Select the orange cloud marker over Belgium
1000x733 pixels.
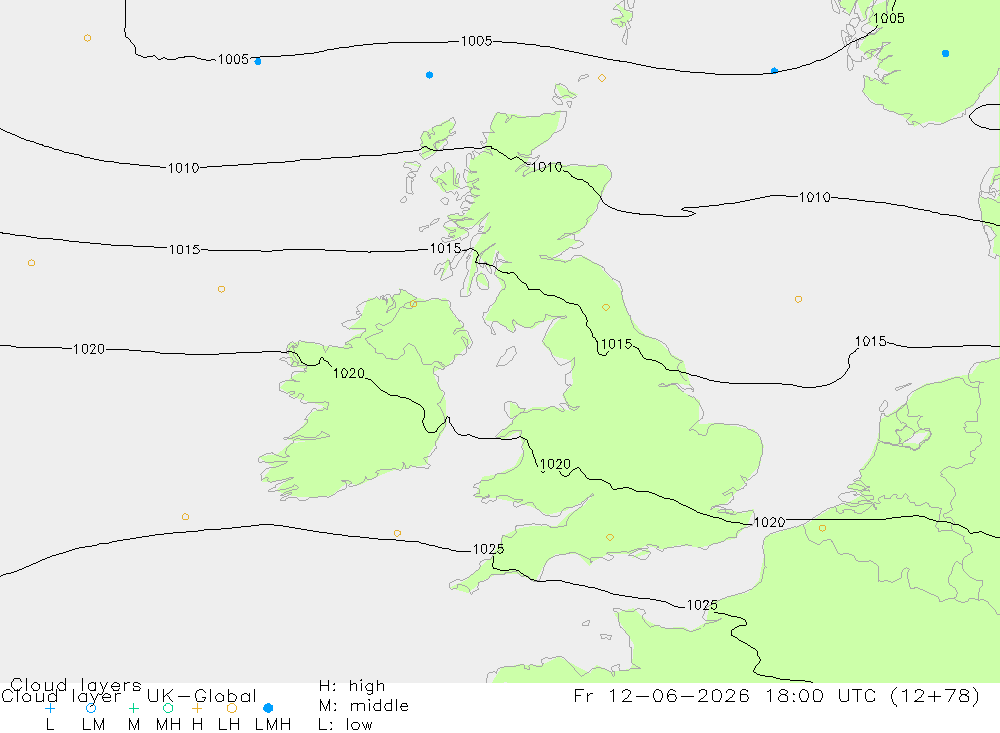pos(822,528)
